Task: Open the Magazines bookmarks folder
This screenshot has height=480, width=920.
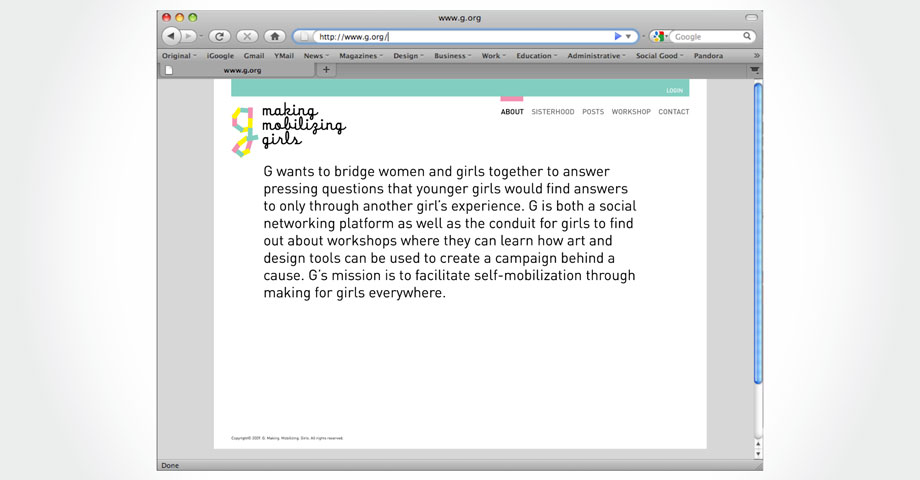Action: click(361, 56)
